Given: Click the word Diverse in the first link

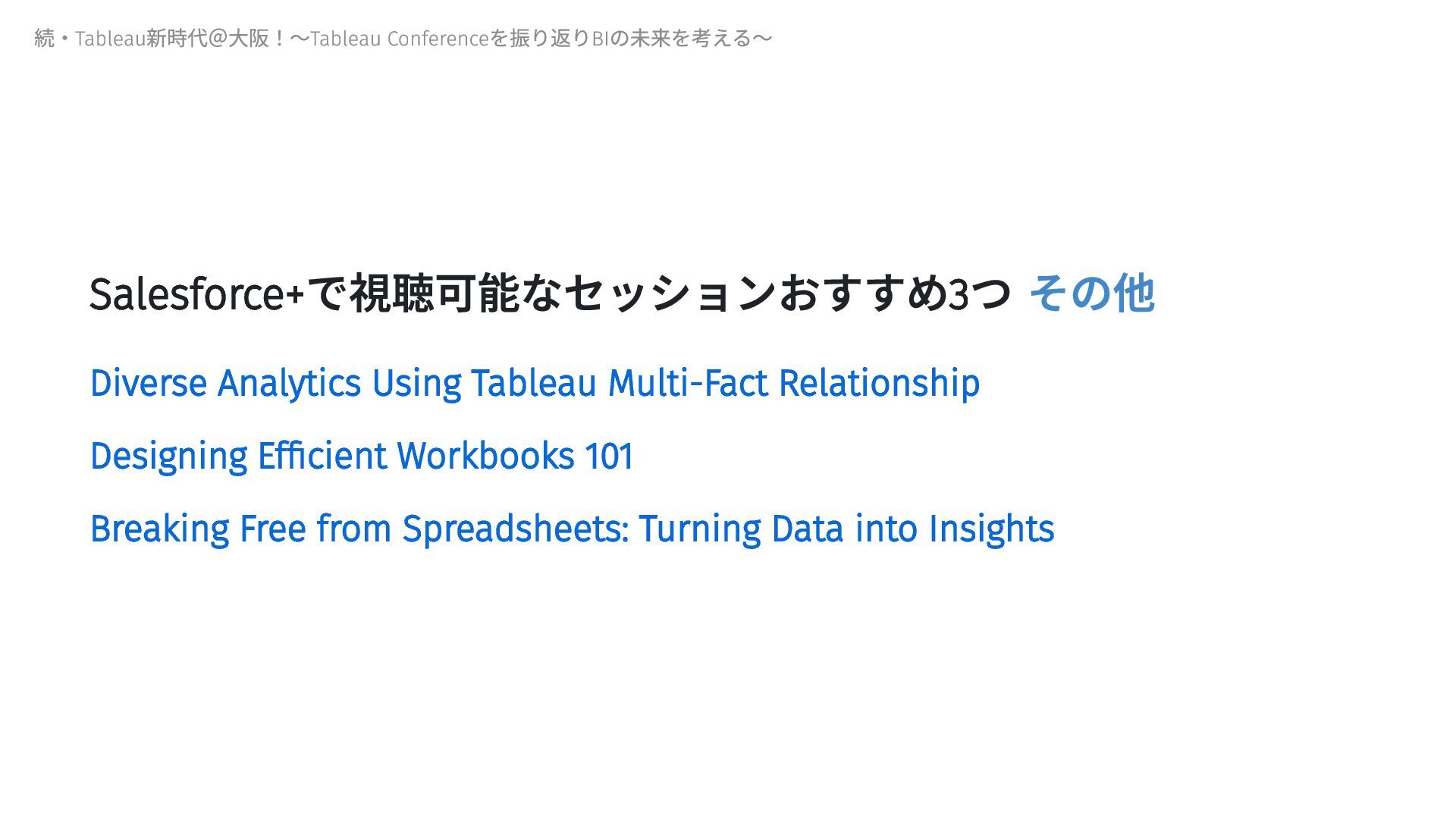Looking at the screenshot, I should [x=148, y=383].
